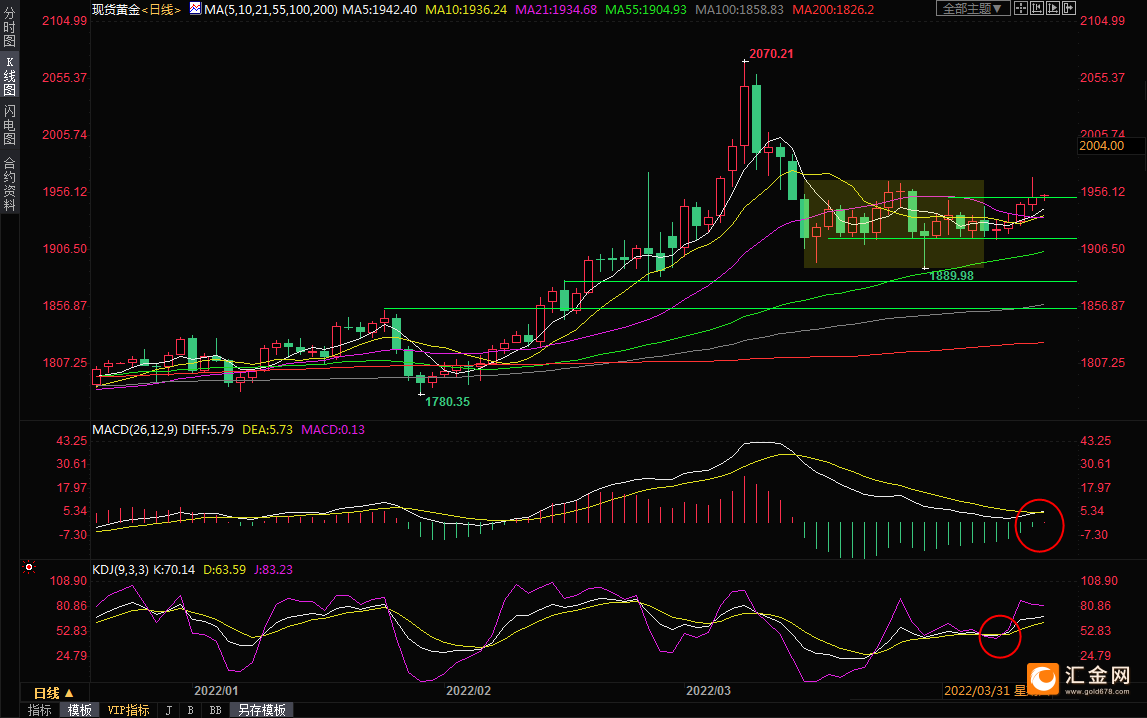Viewport: 1147px width, 718px height.
Task: Click the MA indicator chart icon
Action: pyautogui.click(x=195, y=8)
